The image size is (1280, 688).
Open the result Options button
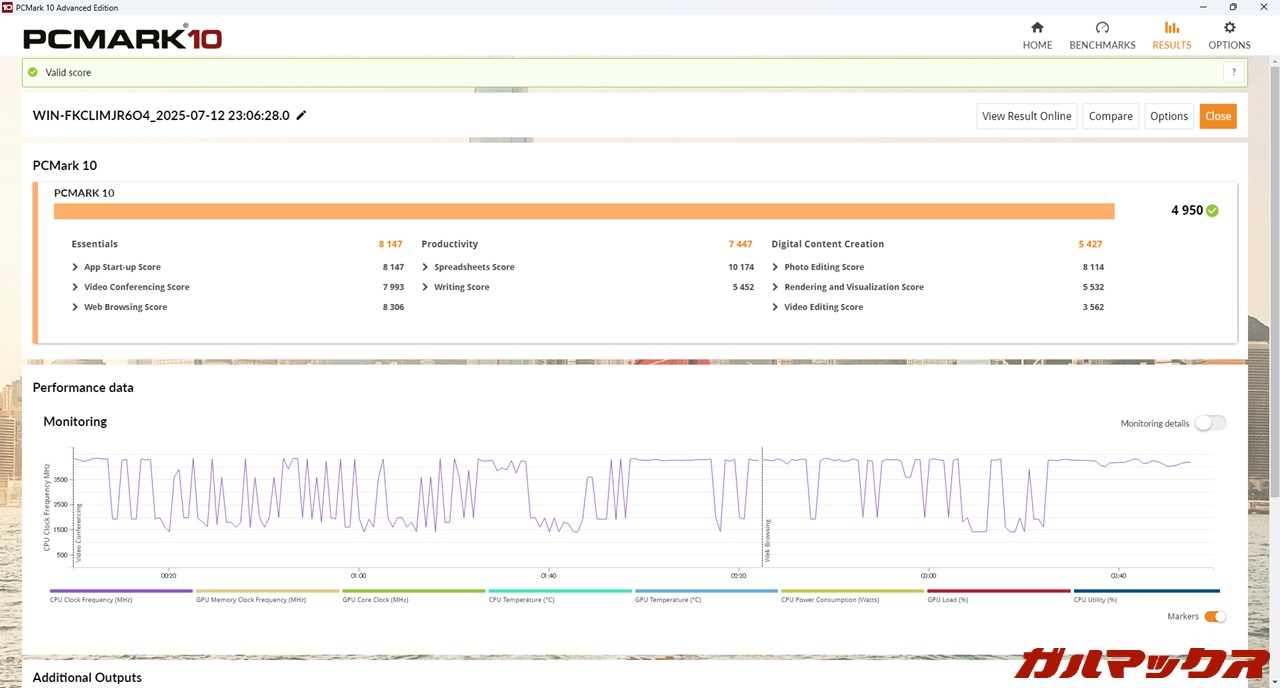click(1168, 116)
